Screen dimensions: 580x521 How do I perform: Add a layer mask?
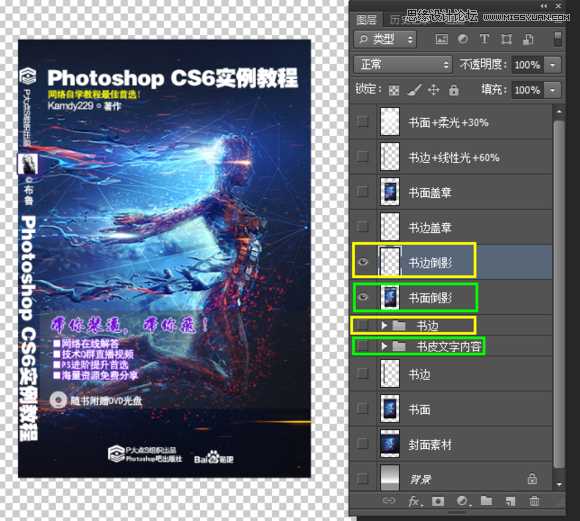pos(438,501)
